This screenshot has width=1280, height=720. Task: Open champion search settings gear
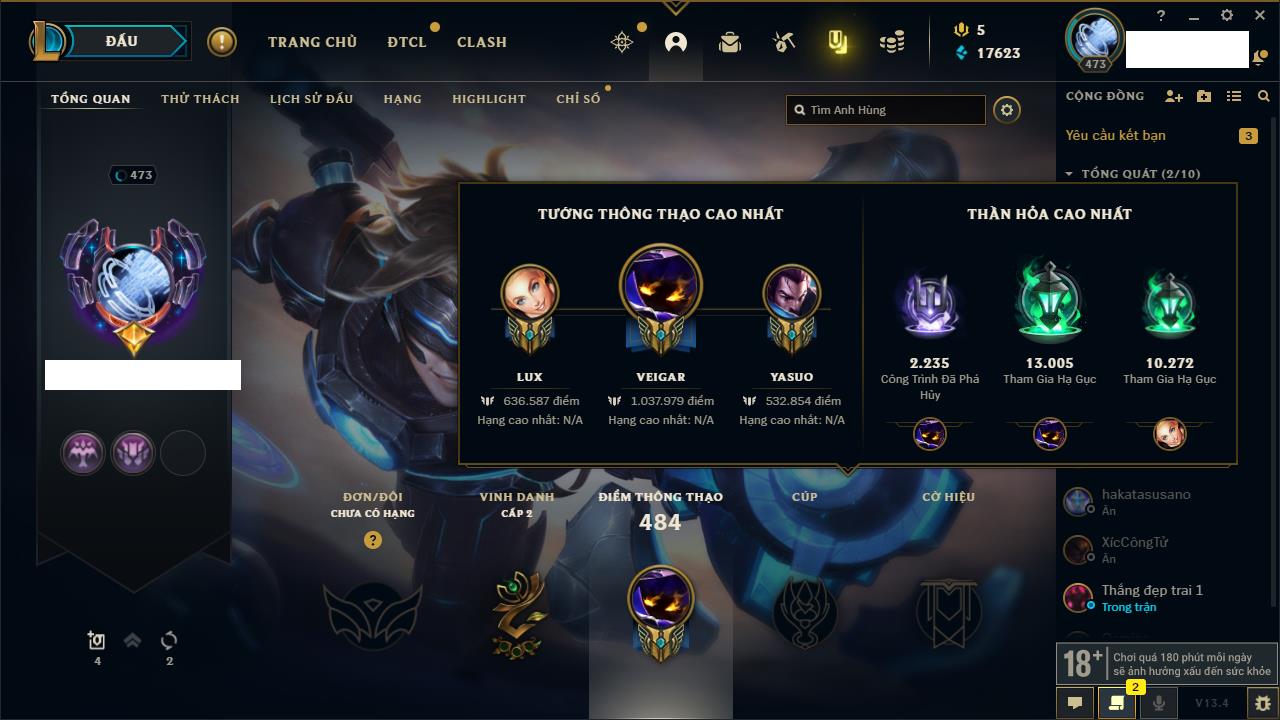(x=1007, y=110)
